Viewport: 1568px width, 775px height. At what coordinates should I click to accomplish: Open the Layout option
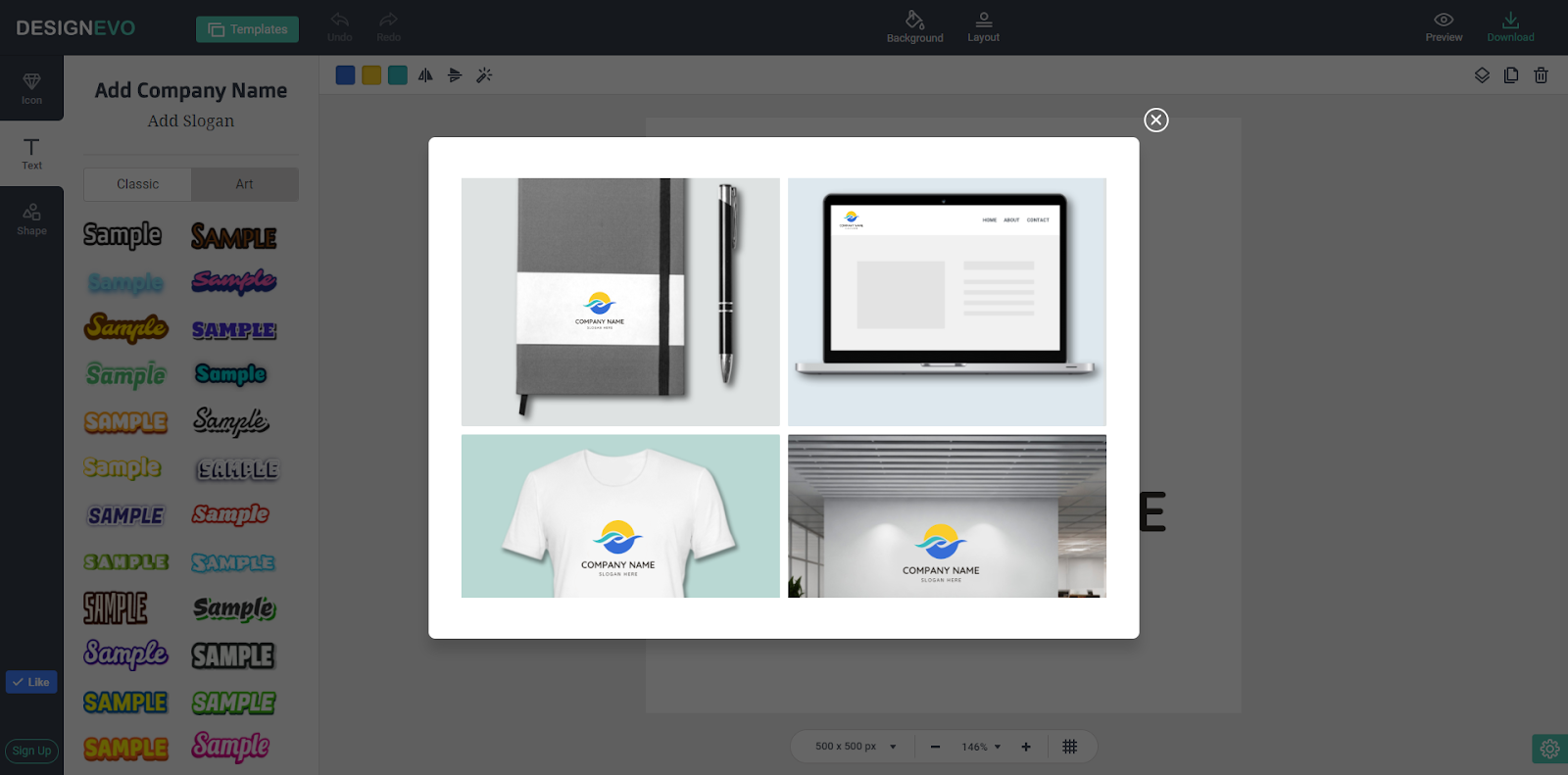(983, 26)
